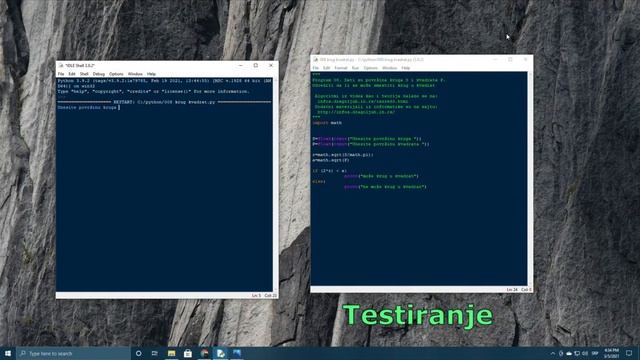Open Chrome from the taskbar
The image size is (640, 360).
[204, 353]
